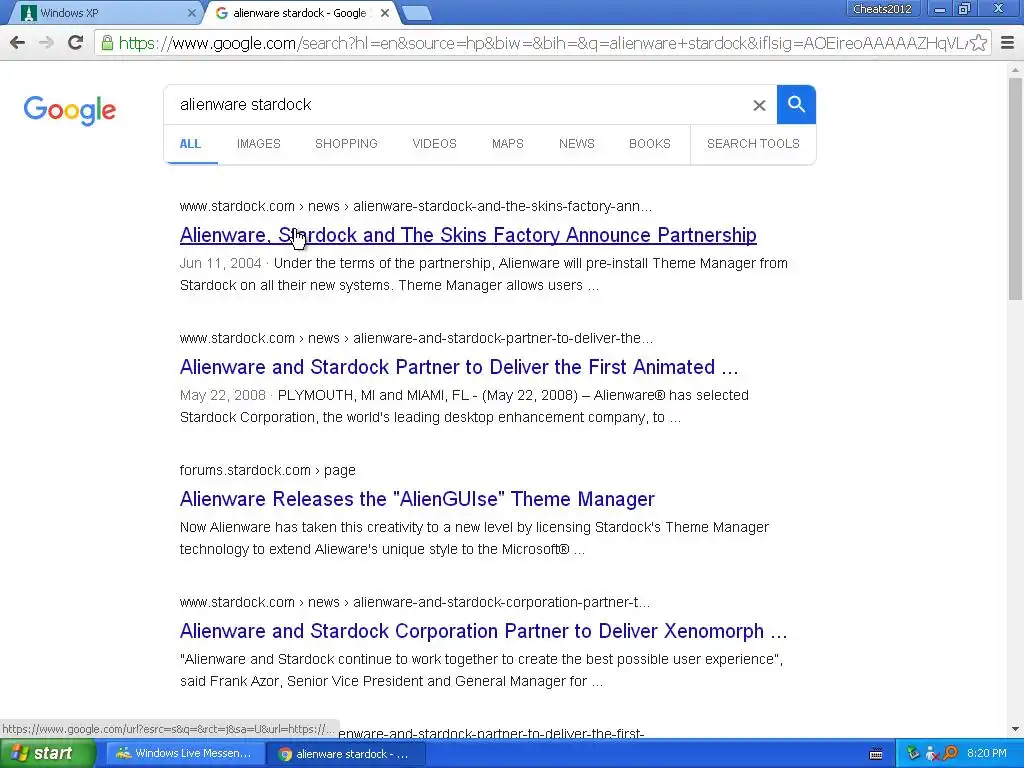Viewport: 1024px width, 768px height.
Task: Click the browser forward arrow
Action: (46, 43)
